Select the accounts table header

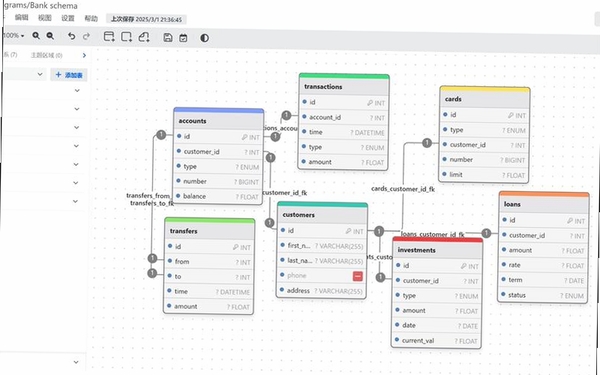(x=218, y=121)
